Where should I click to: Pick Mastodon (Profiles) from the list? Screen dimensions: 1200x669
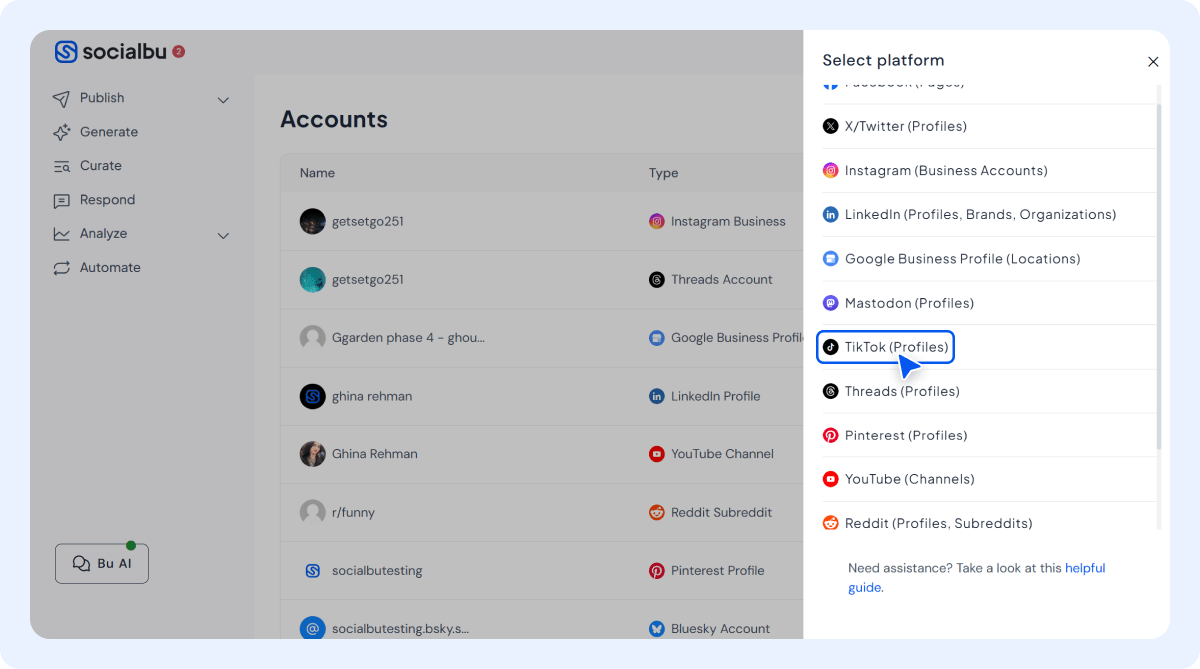coord(909,303)
